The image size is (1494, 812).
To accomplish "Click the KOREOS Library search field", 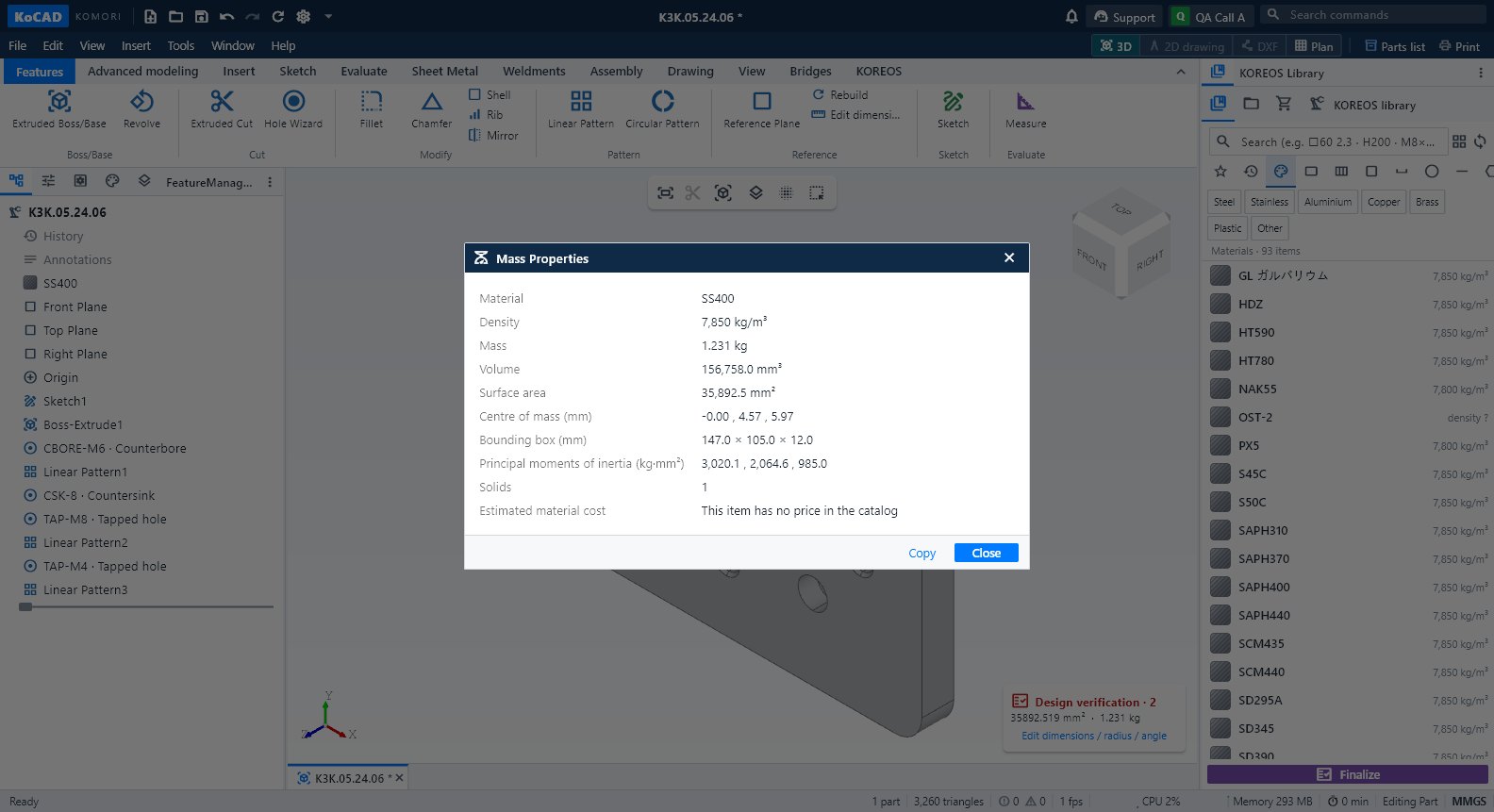I will (1328, 141).
